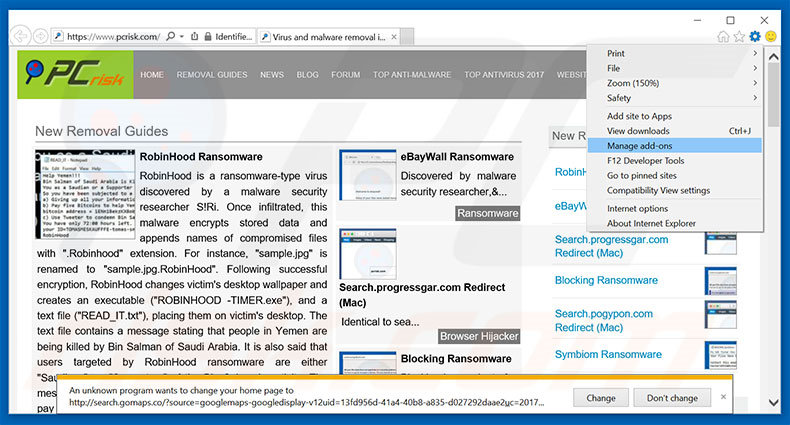Open RobinHood Ransomware notepad thumbnail
The image size is (790, 425).
[x=85, y=194]
